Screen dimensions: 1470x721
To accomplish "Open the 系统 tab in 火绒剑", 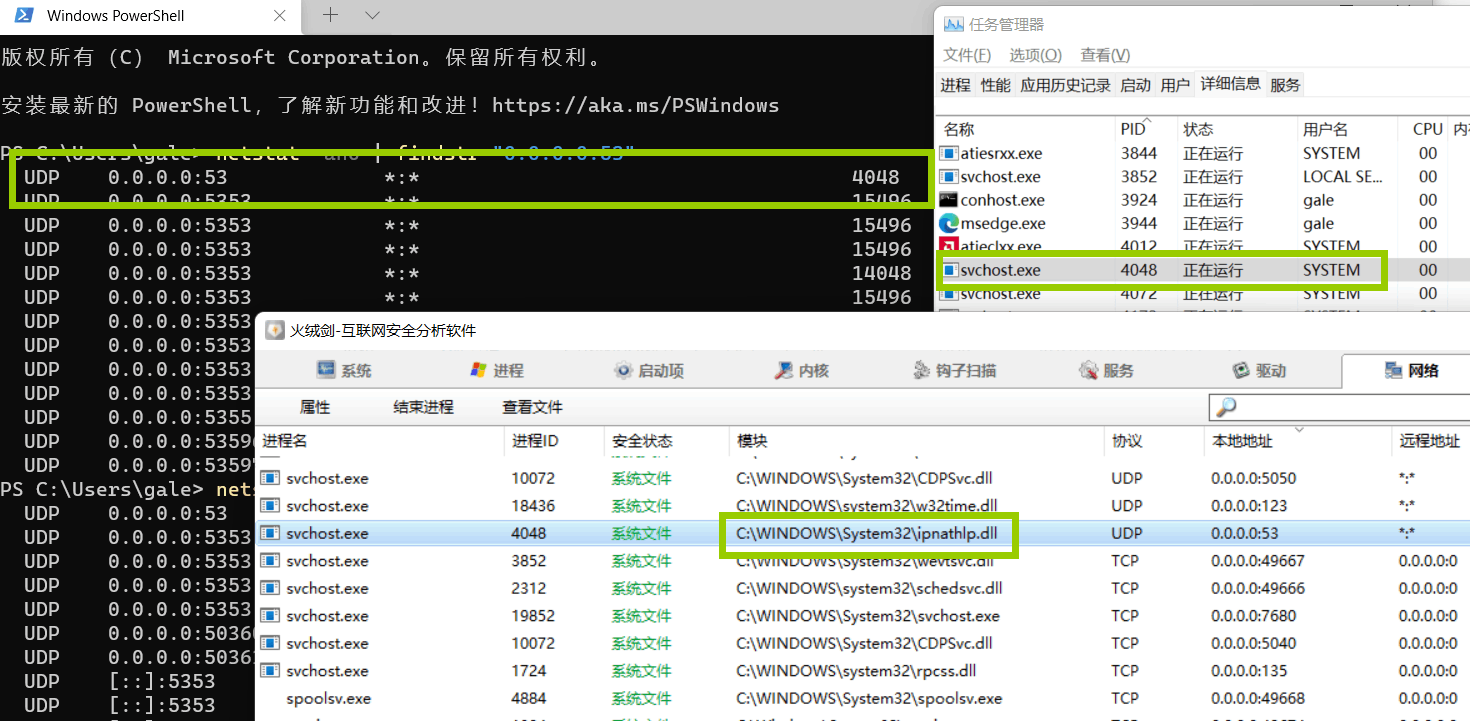I will click(344, 370).
